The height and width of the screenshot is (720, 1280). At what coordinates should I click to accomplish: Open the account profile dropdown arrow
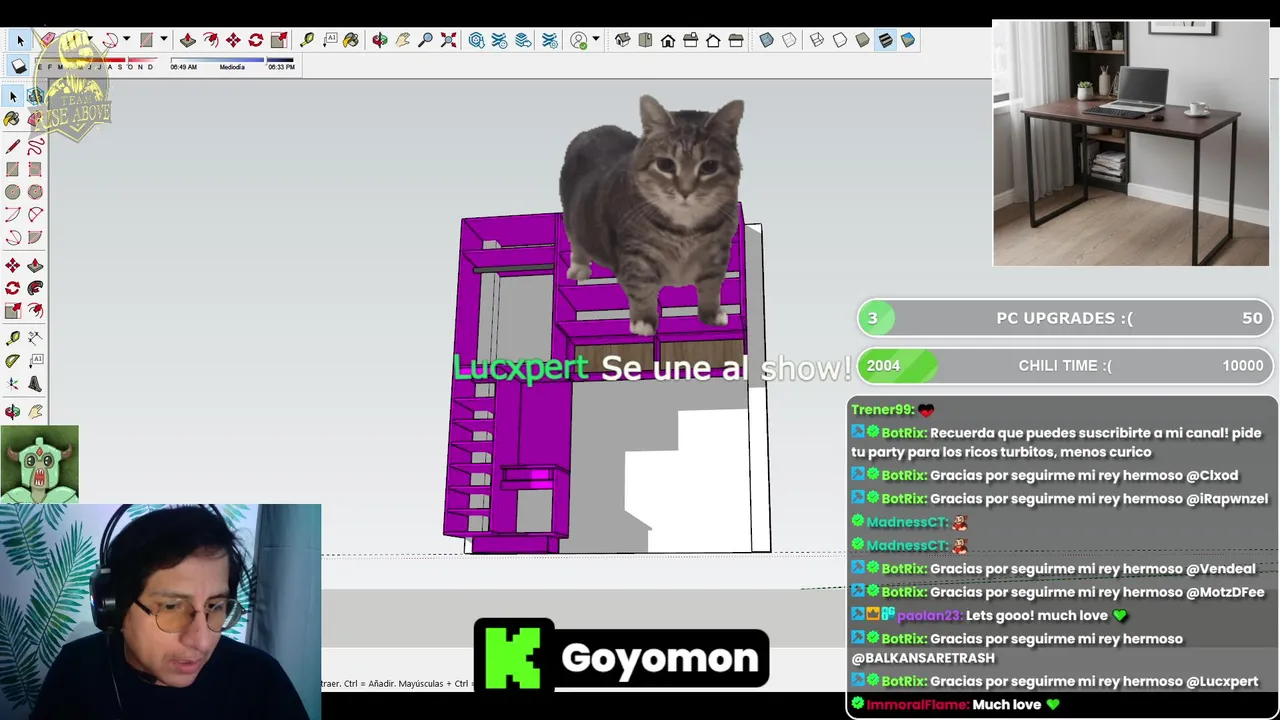tap(596, 39)
